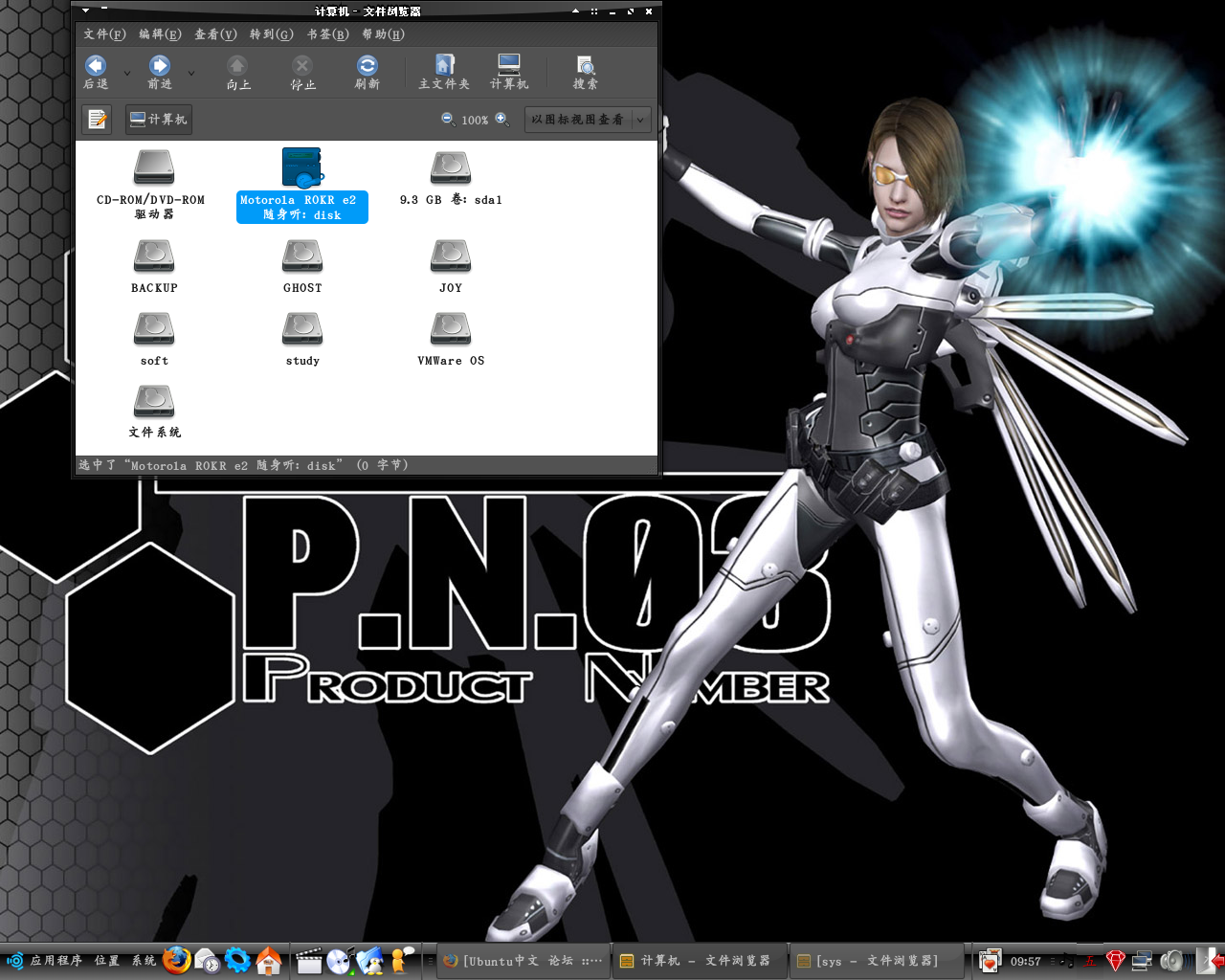
Task: Select the VMWare OS drive icon
Action: point(451,329)
